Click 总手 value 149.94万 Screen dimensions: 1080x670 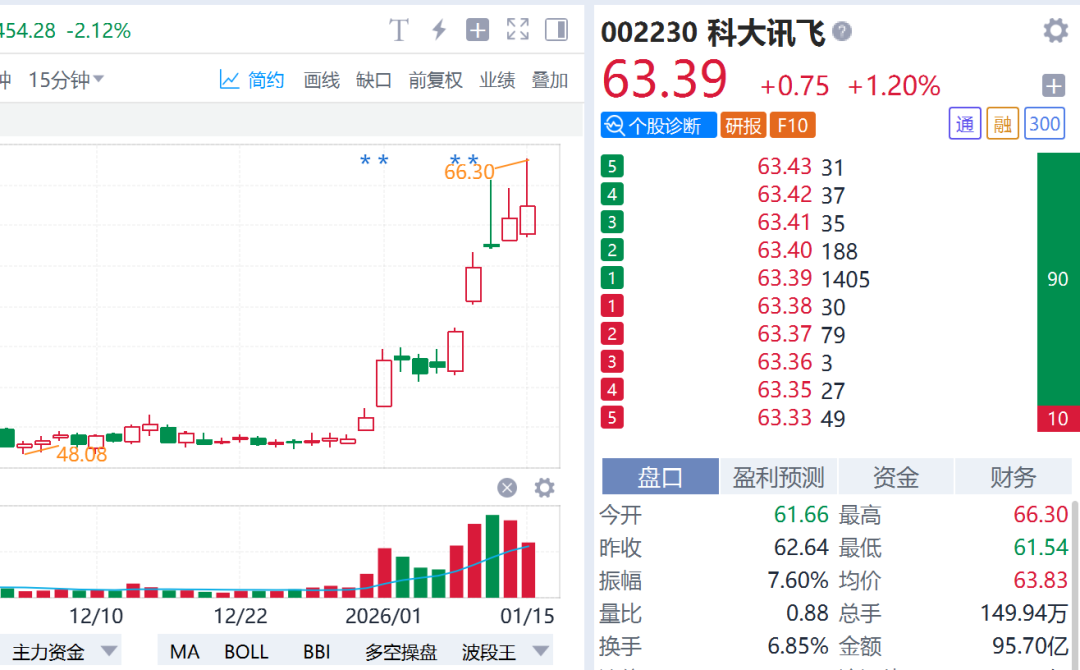[x=1024, y=613]
